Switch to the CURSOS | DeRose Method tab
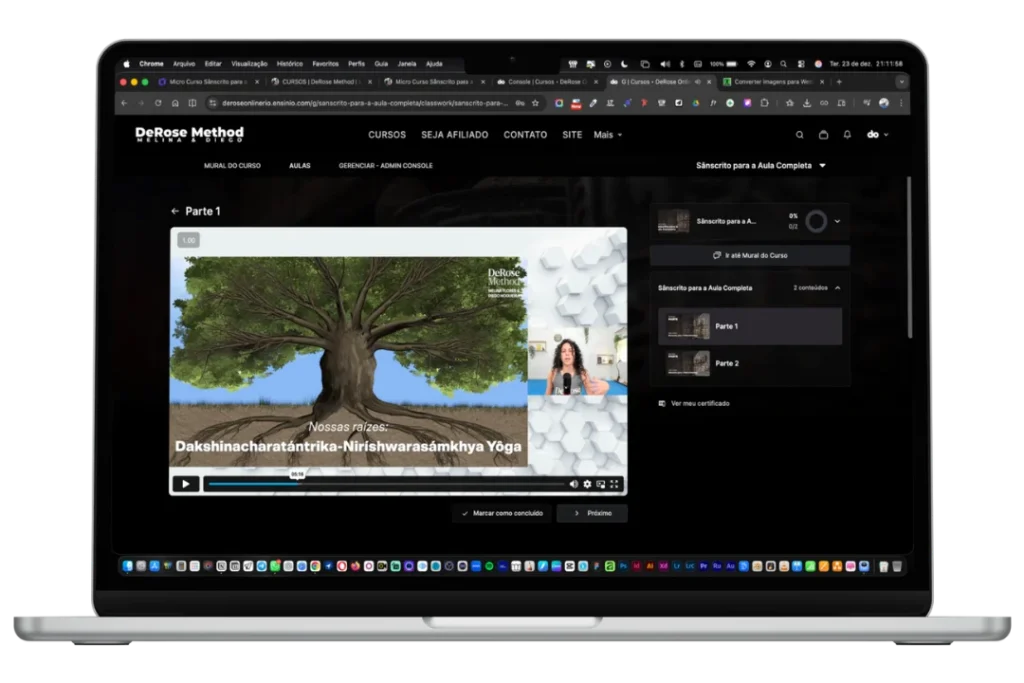 321,82
